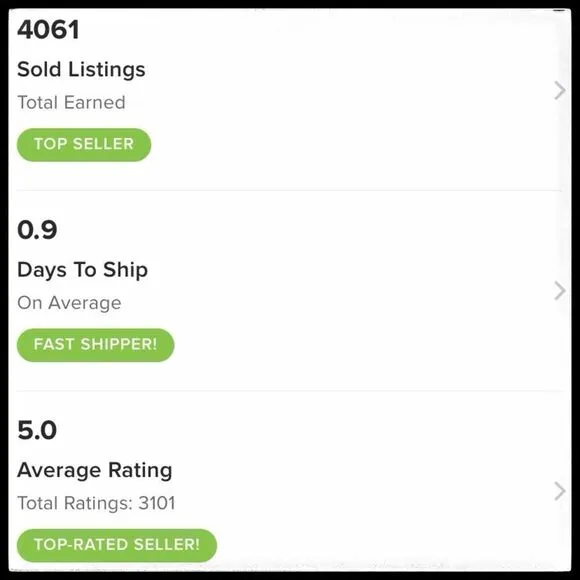Click the Days To Ship row area

[x=290, y=291]
